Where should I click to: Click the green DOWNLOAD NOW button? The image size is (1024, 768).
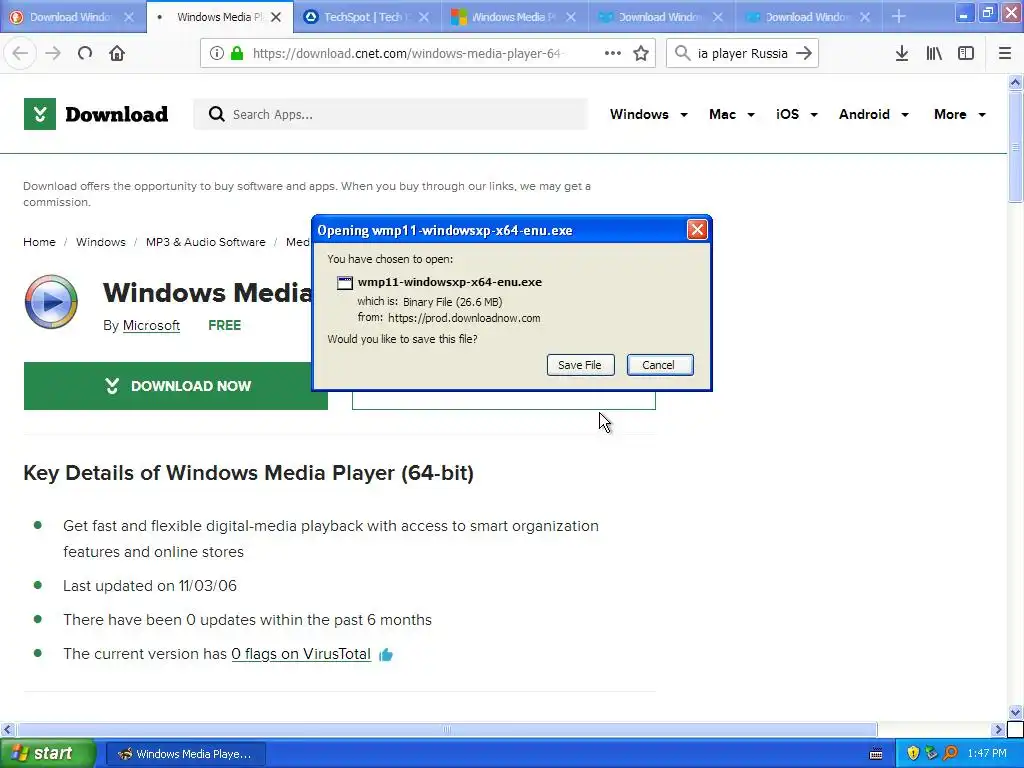(x=176, y=386)
